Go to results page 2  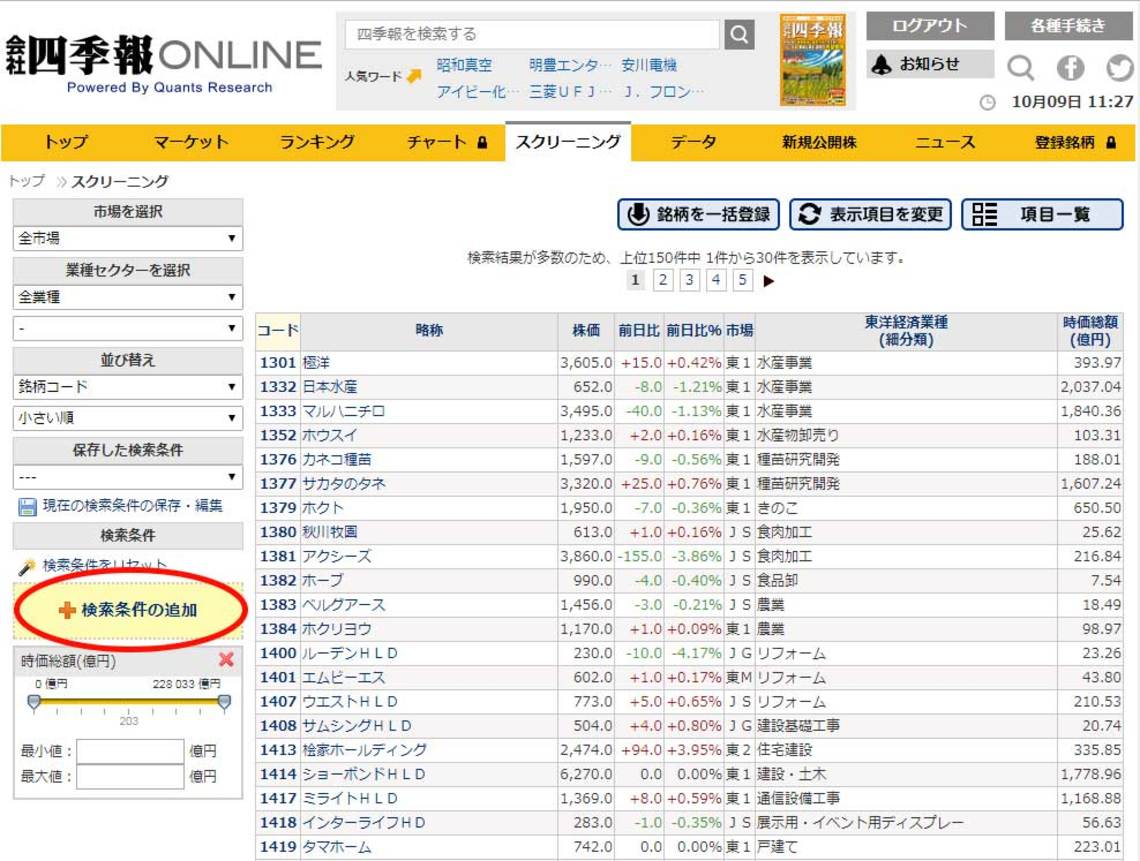point(662,280)
